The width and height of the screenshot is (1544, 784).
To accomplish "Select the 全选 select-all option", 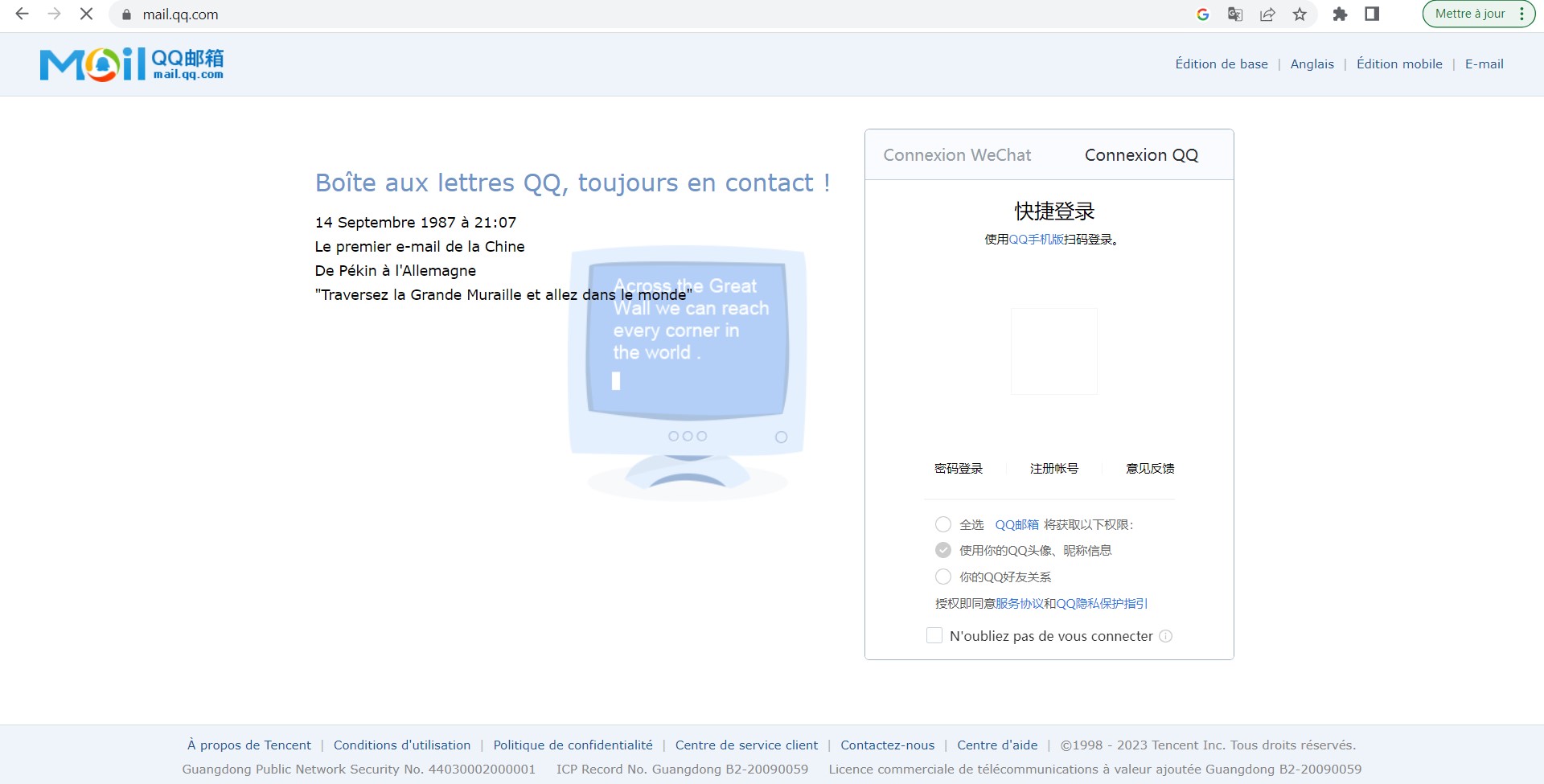I will click(x=943, y=524).
